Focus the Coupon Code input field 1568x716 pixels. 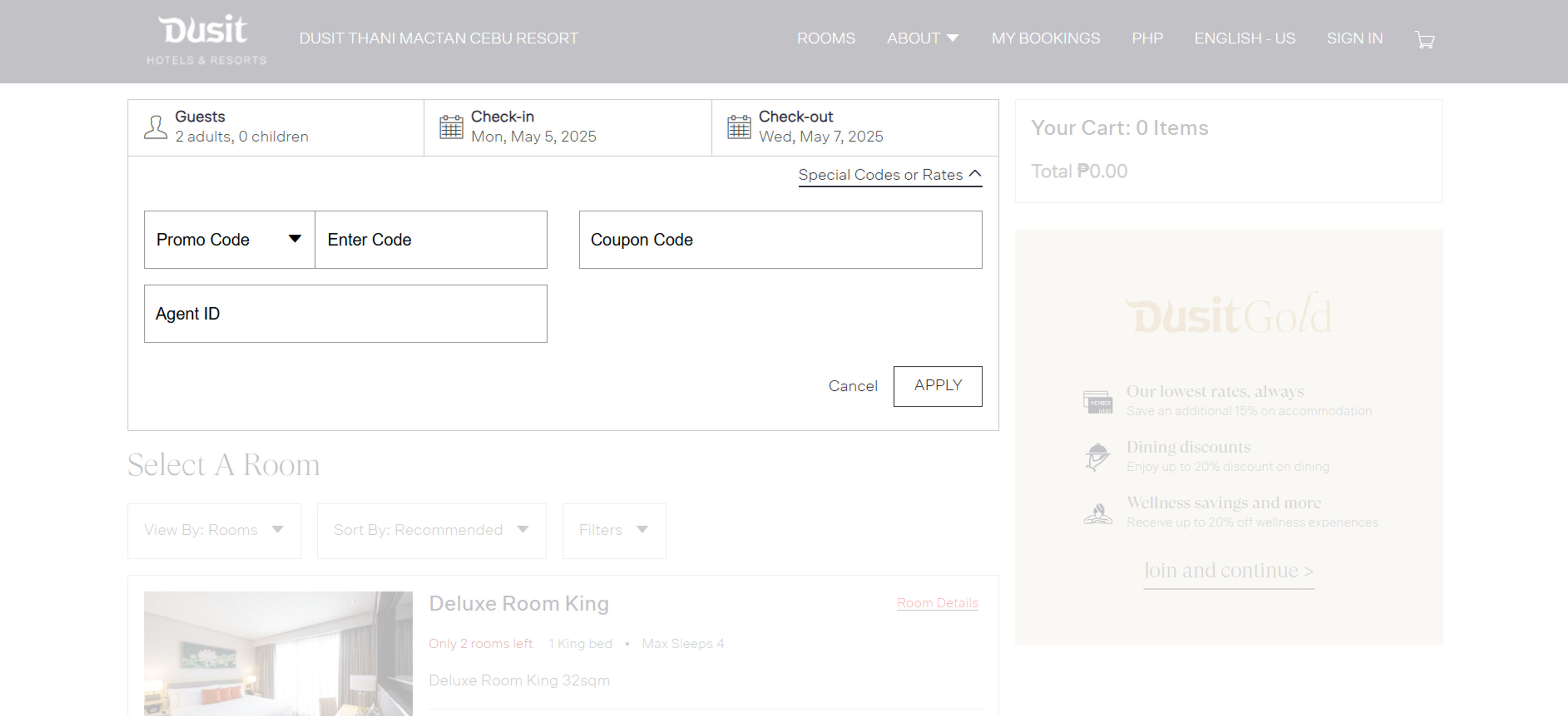[780, 240]
